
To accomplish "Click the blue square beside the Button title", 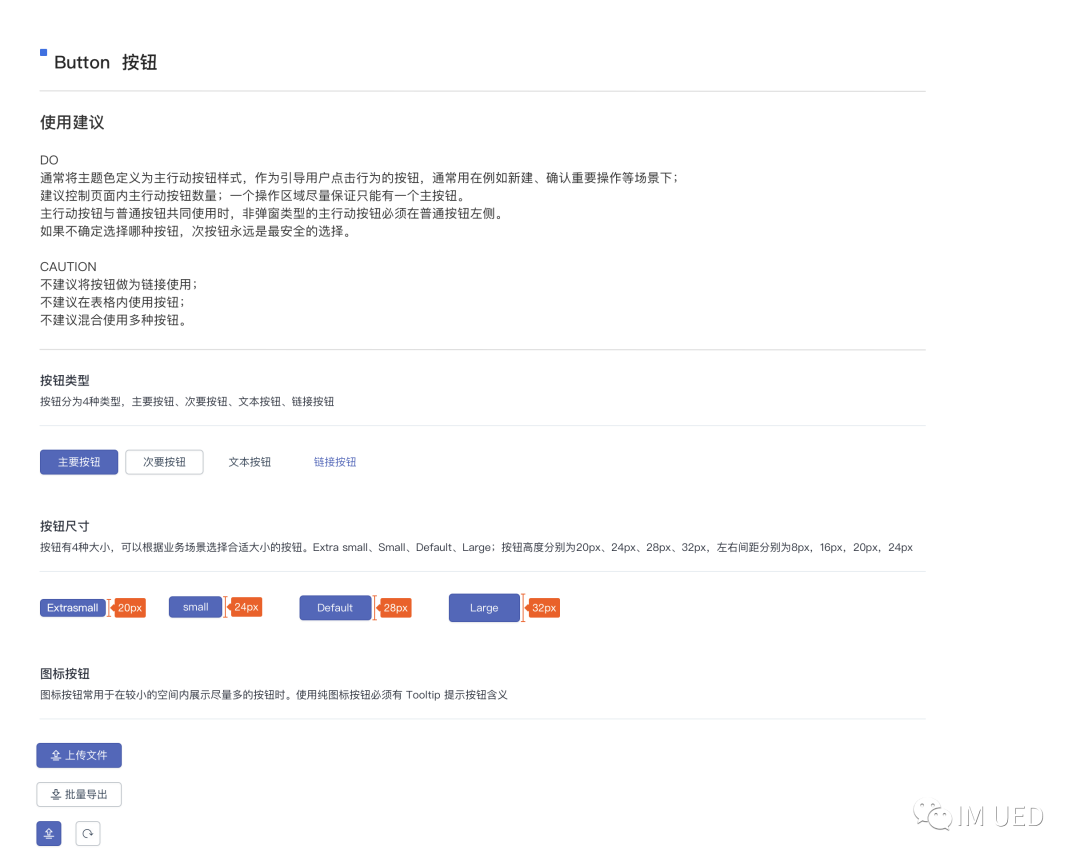I will pos(44,52).
